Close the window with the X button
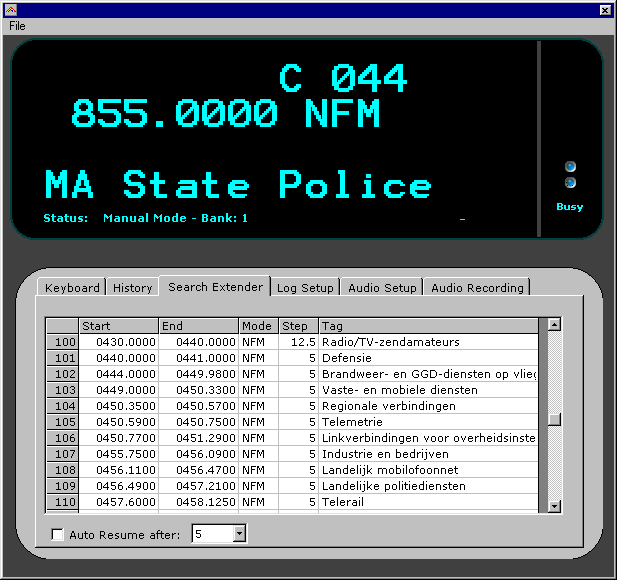The width and height of the screenshot is (617, 580). pyautogui.click(x=605, y=10)
